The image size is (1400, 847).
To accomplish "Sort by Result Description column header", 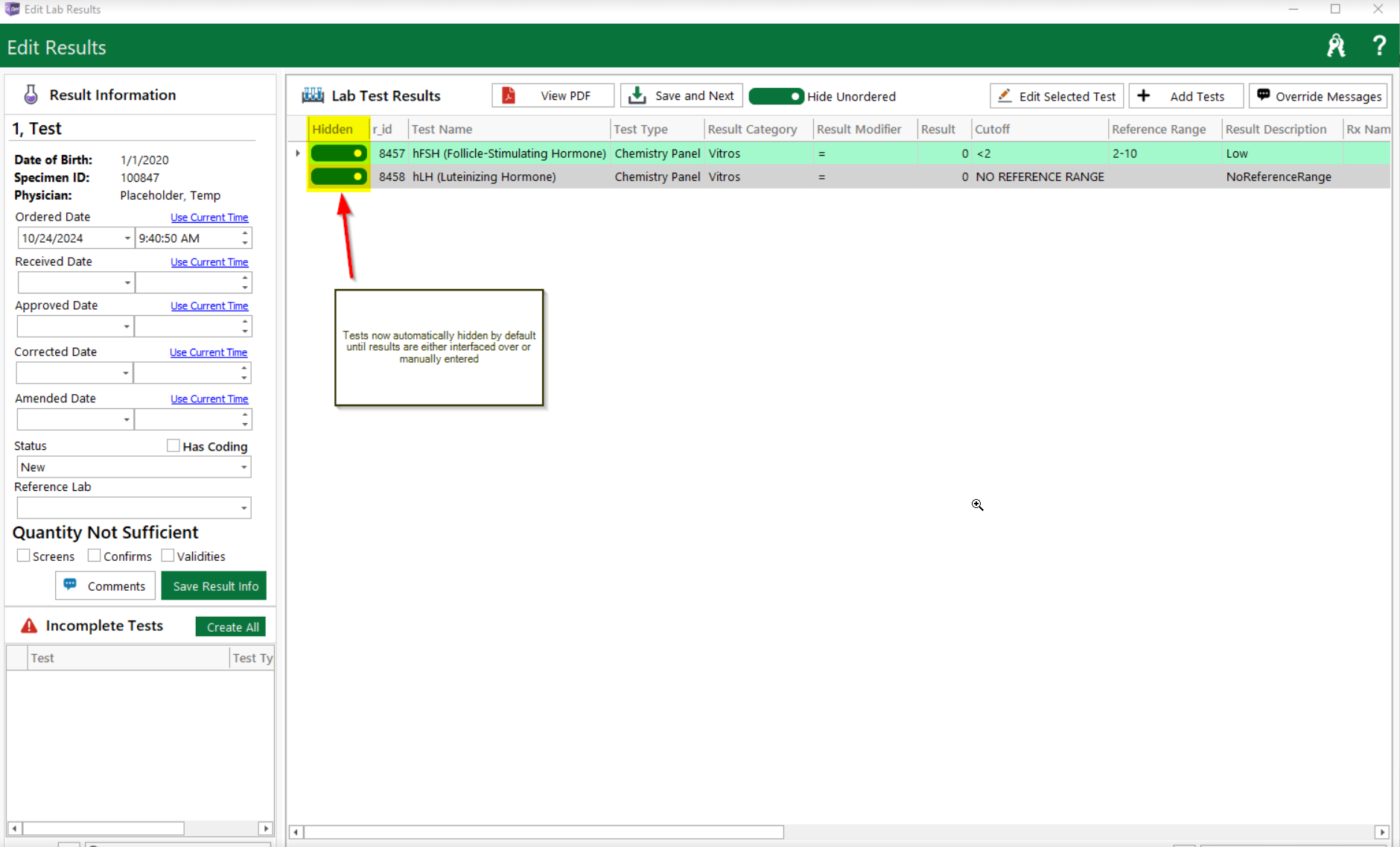I will tap(1282, 129).
